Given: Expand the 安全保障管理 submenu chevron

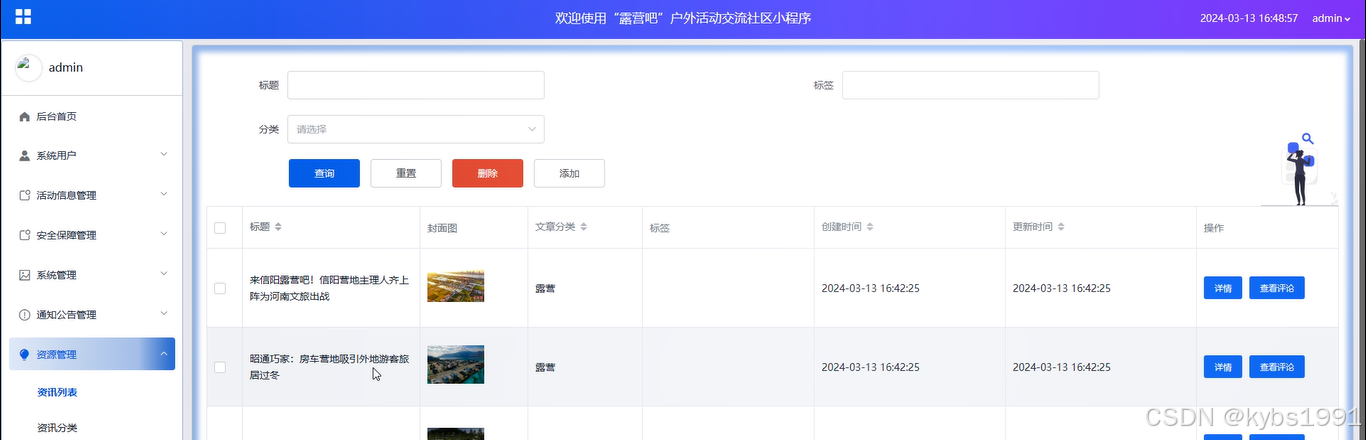Looking at the screenshot, I should point(164,235).
